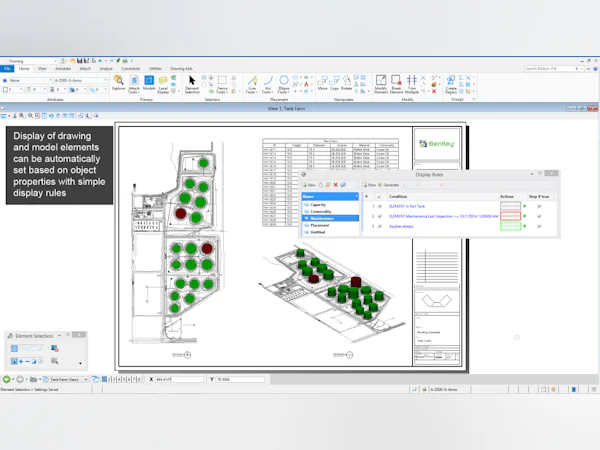Click the lock icon in the status bar
This screenshot has width=600, height=450.
(424, 389)
